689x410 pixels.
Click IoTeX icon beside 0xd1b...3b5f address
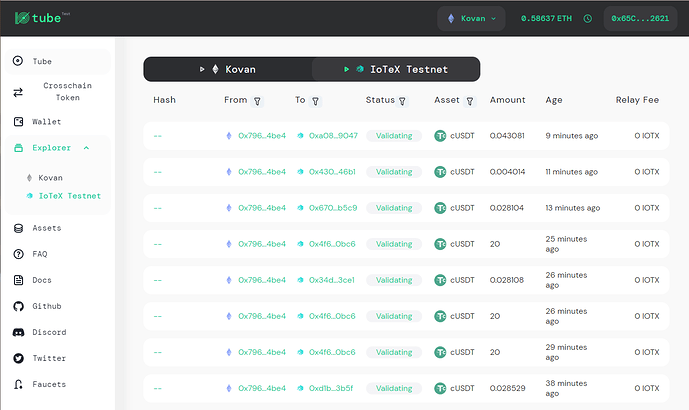pos(300,388)
